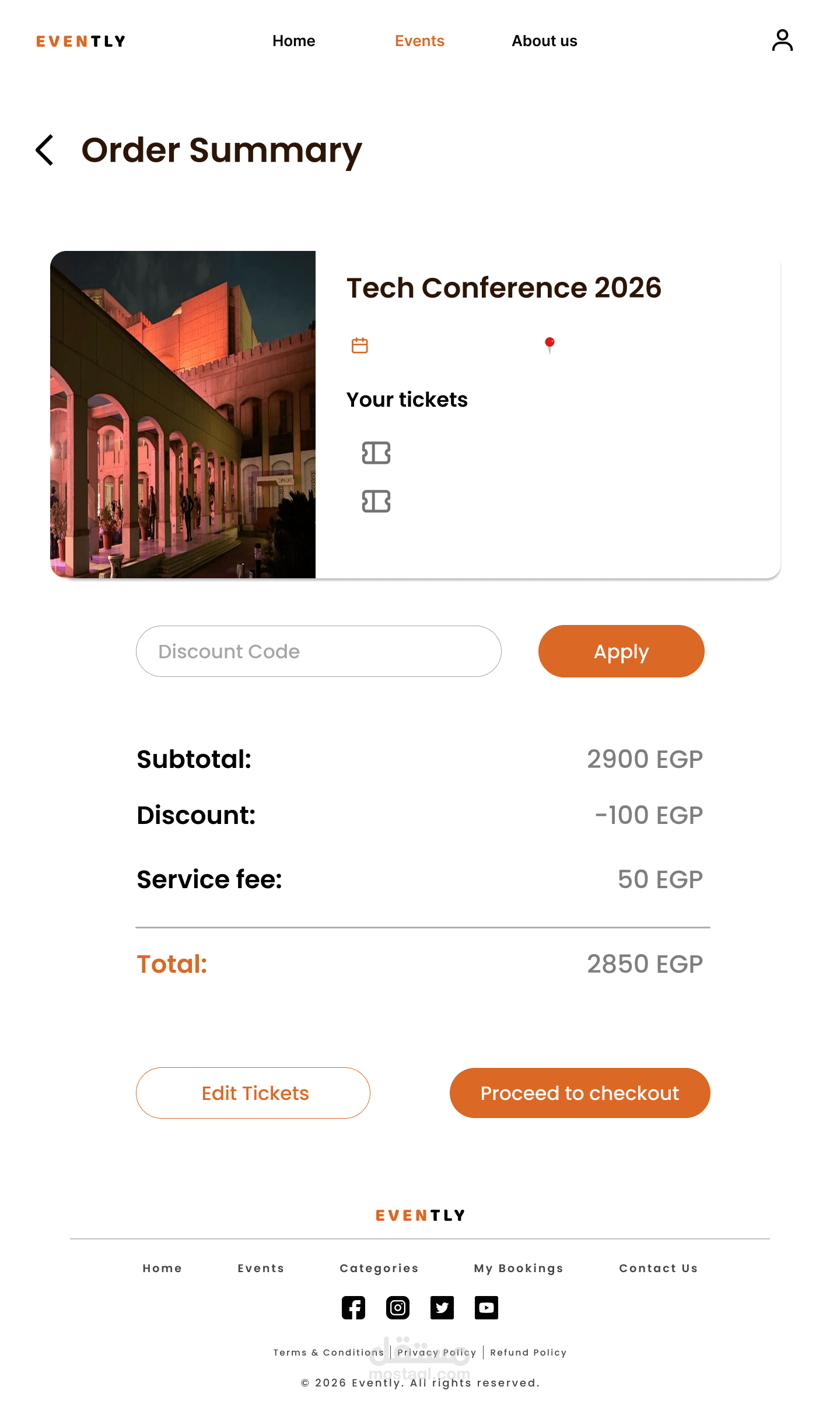
Task: Click the calendar date icon
Action: (x=359, y=345)
